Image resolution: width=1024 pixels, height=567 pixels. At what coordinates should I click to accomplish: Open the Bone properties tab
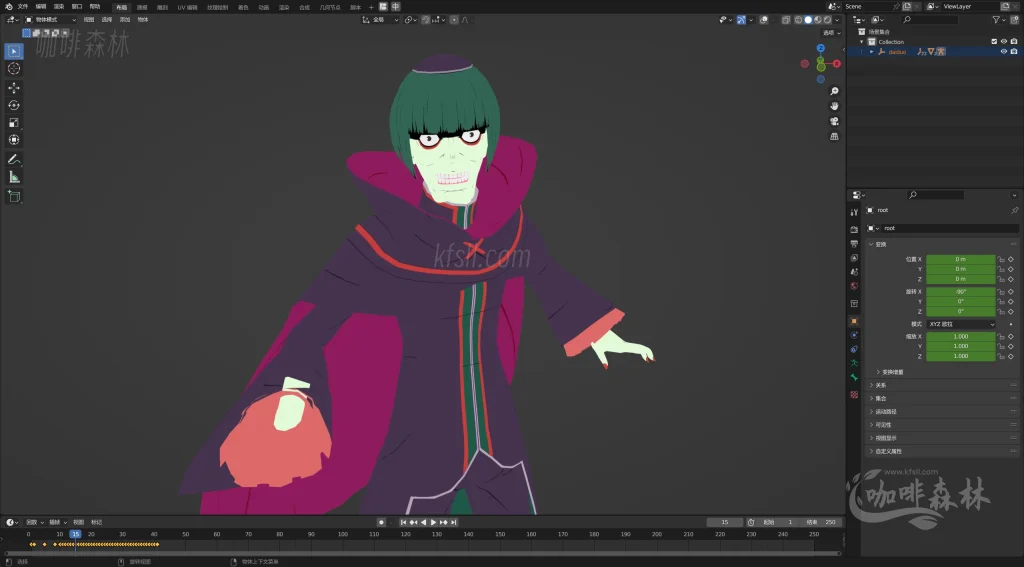tap(854, 378)
